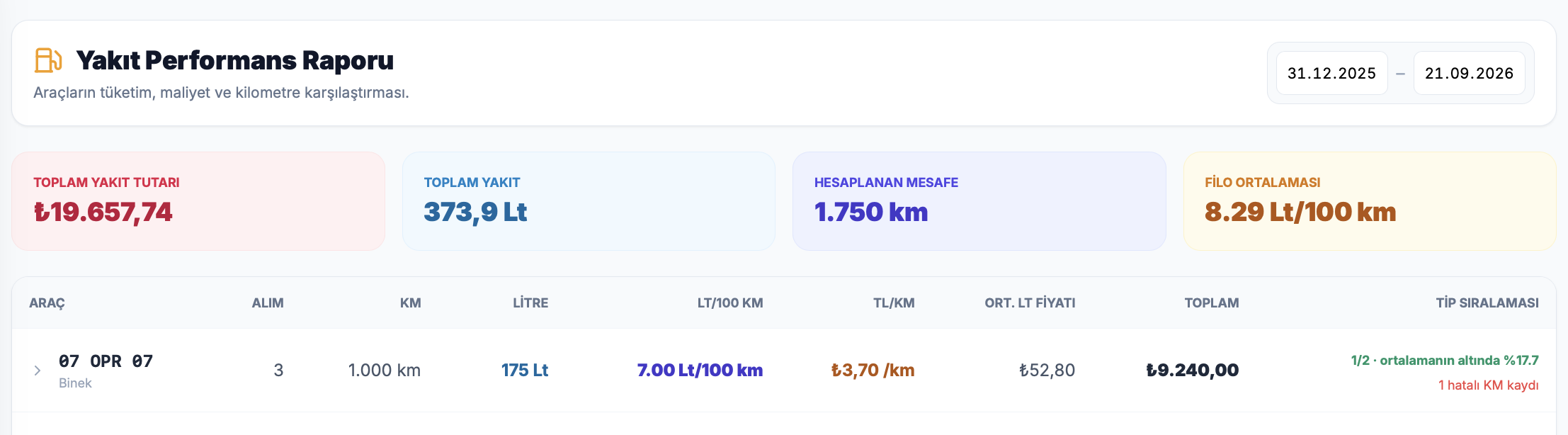This screenshot has width=1568, height=435.
Task: Click the 7.00 Lt/100 km cell
Action: click(700, 371)
